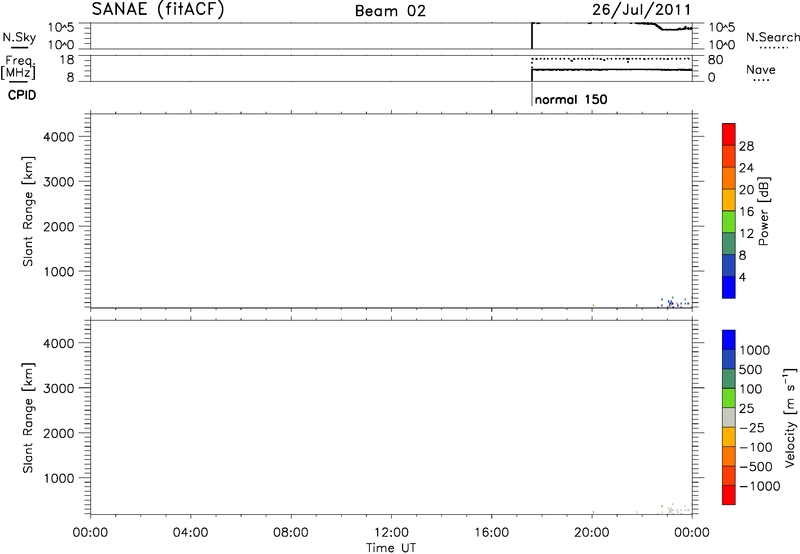Click the Freq. [MHz] axis label
This screenshot has width=800, height=554.
point(19,68)
